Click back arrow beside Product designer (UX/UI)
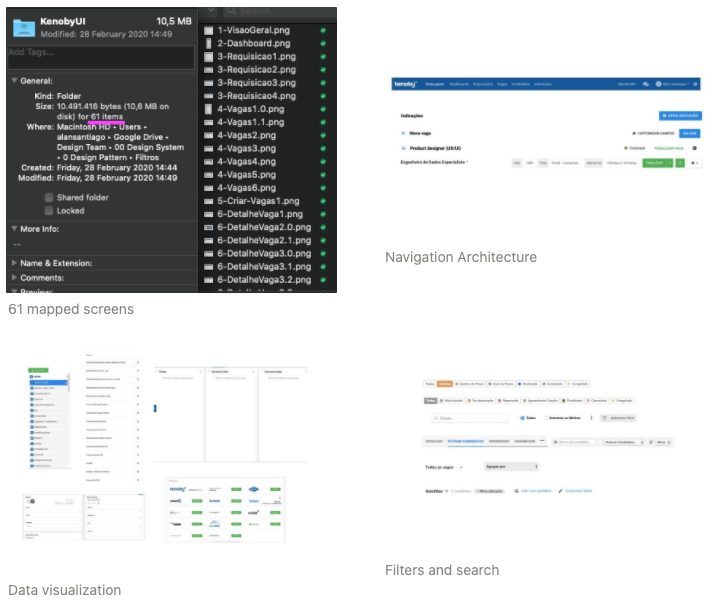This screenshot has width=710, height=605. (x=403, y=147)
